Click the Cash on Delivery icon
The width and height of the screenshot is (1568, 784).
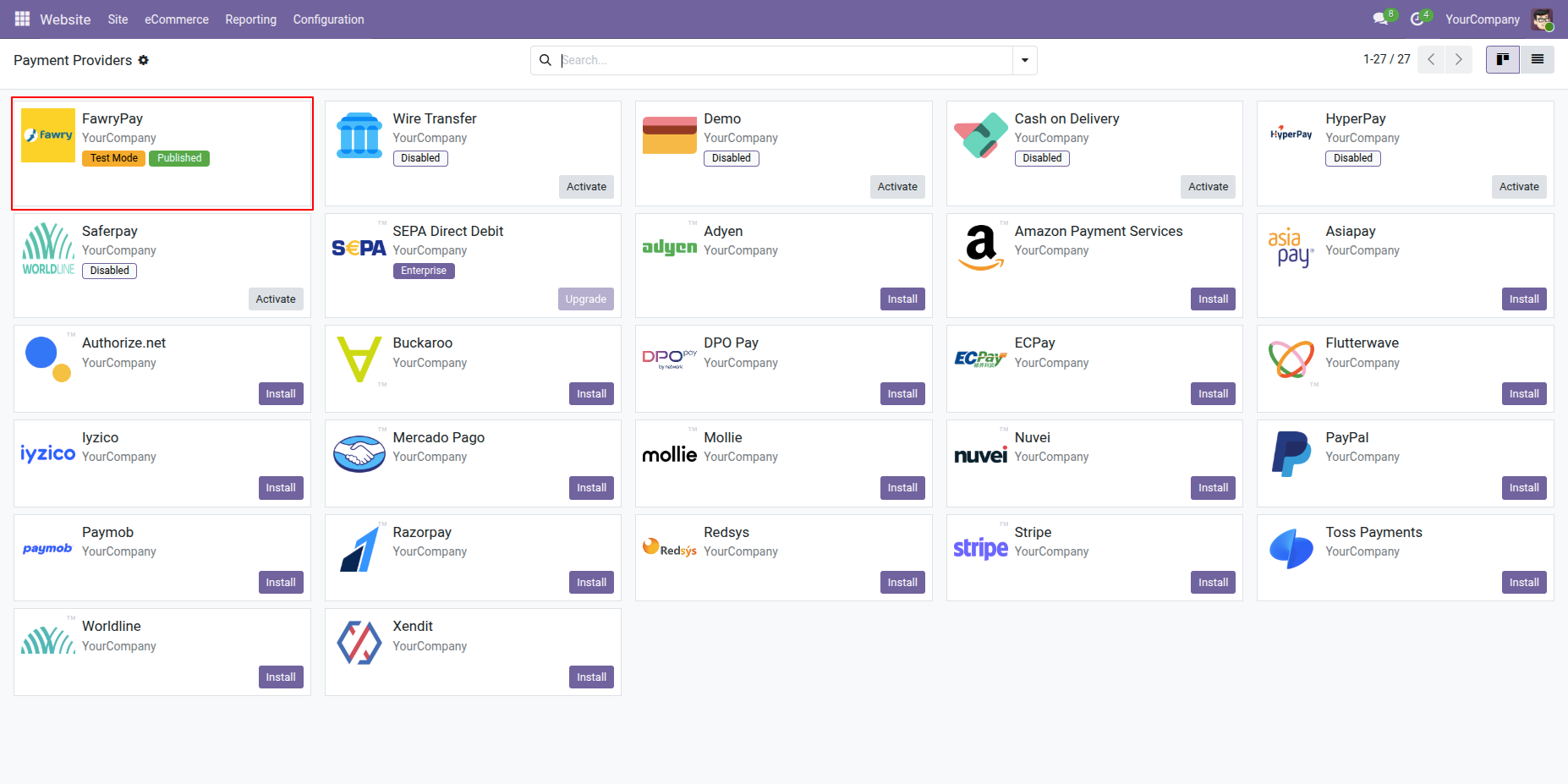pos(981,135)
